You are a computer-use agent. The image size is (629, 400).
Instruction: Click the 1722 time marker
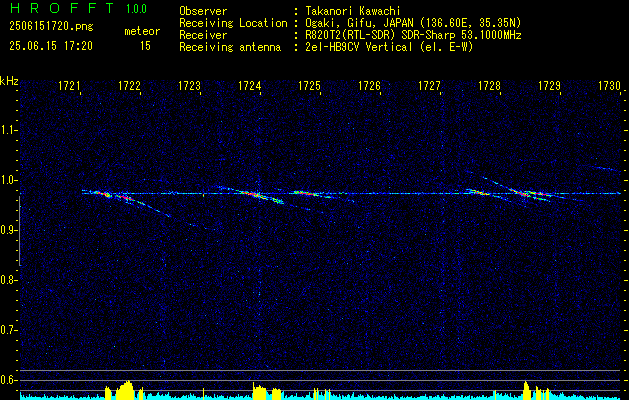tap(129, 85)
